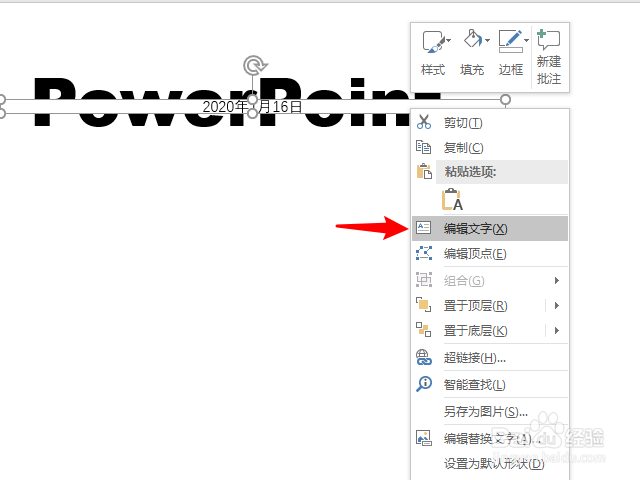
Task: Click the 边框 outline pen icon
Action: (510, 41)
